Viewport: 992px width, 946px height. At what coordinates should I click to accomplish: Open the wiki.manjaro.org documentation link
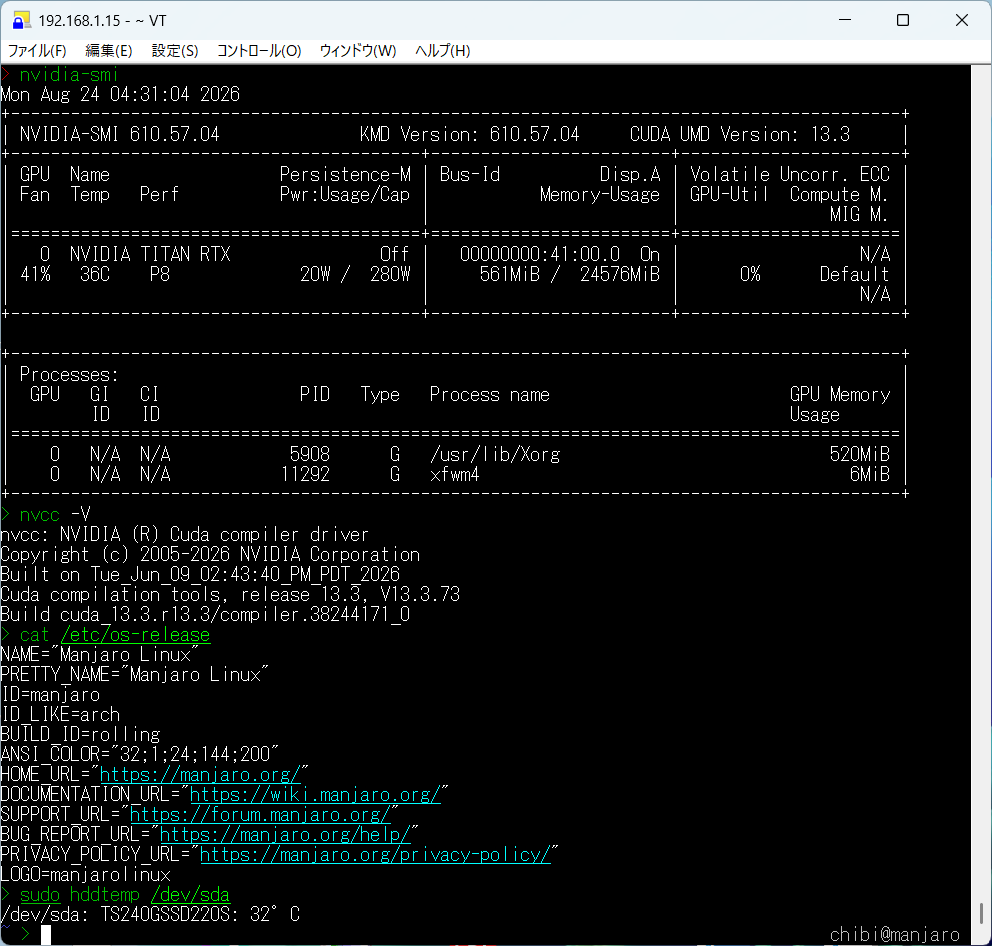pyautogui.click(x=315, y=794)
